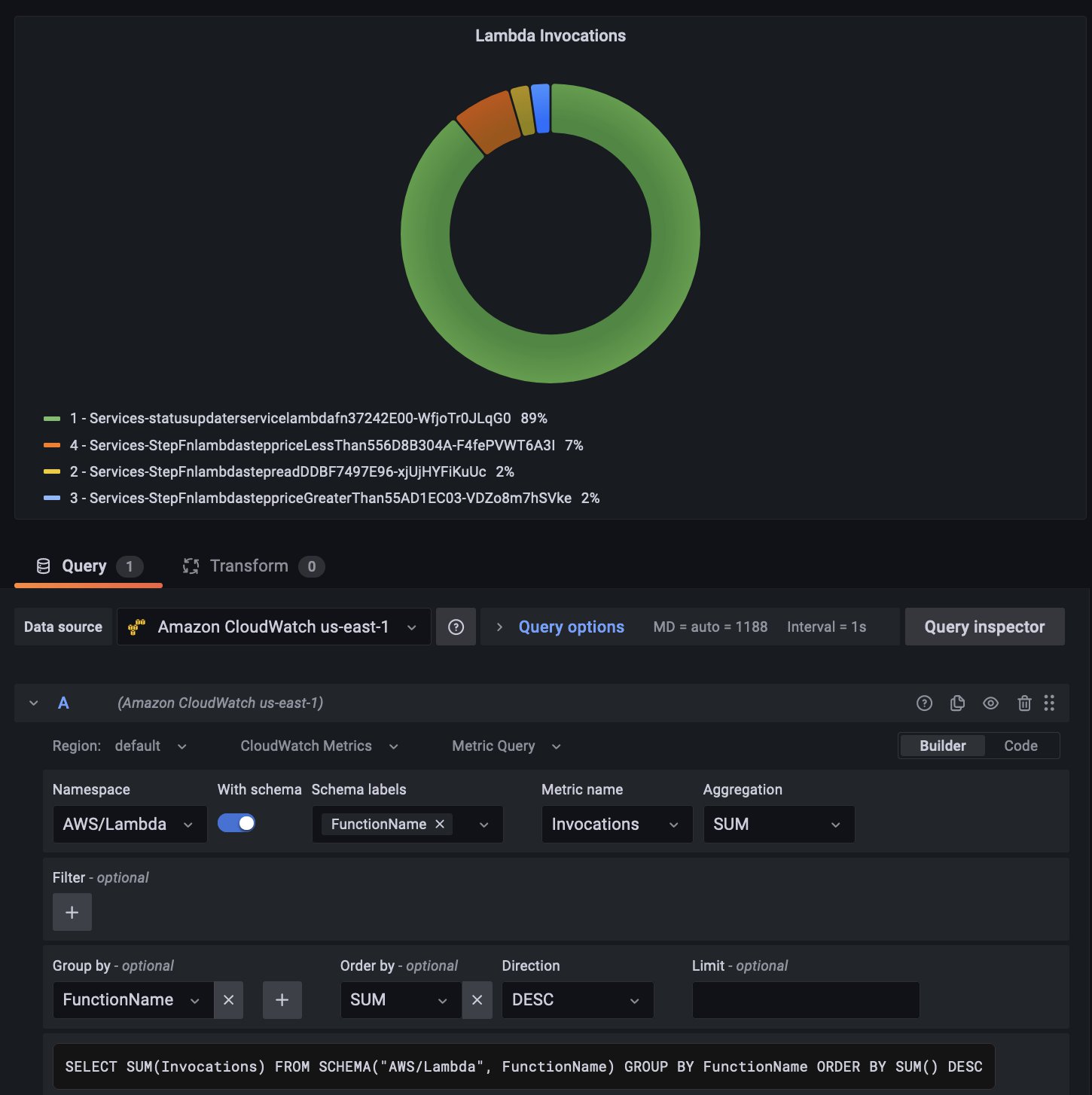Click legend entry lambdastepread
This screenshot has width=1092, height=1095.
pos(278,471)
